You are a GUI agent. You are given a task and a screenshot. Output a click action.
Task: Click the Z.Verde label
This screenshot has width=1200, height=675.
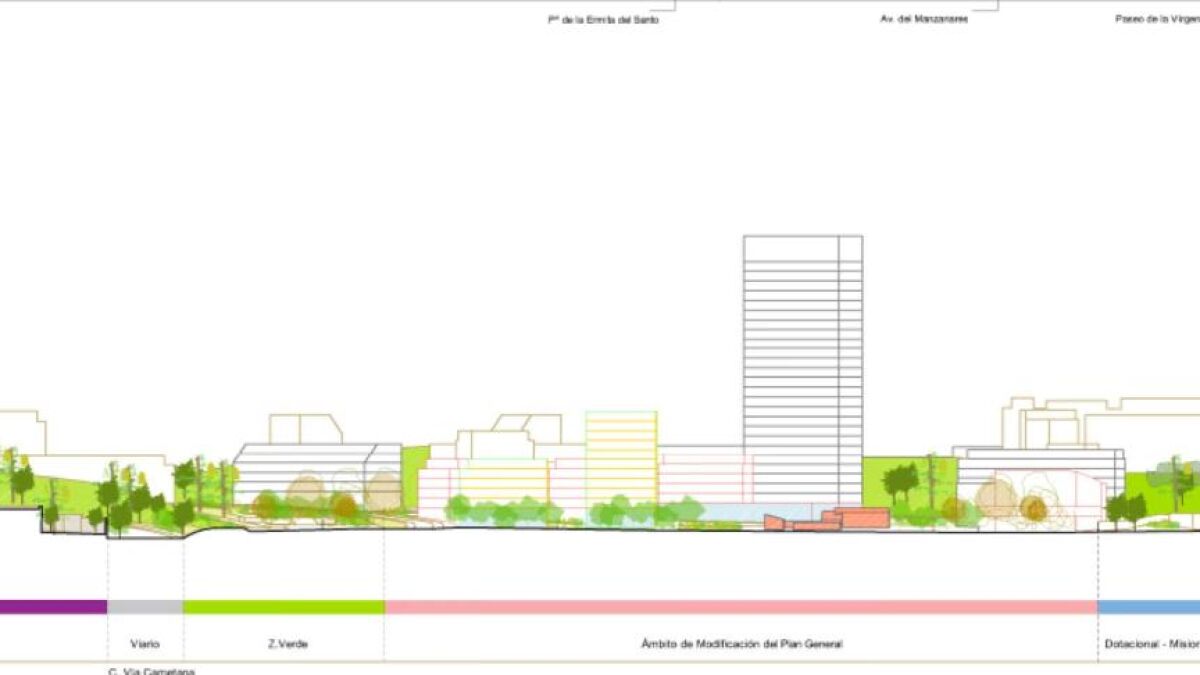click(x=288, y=645)
